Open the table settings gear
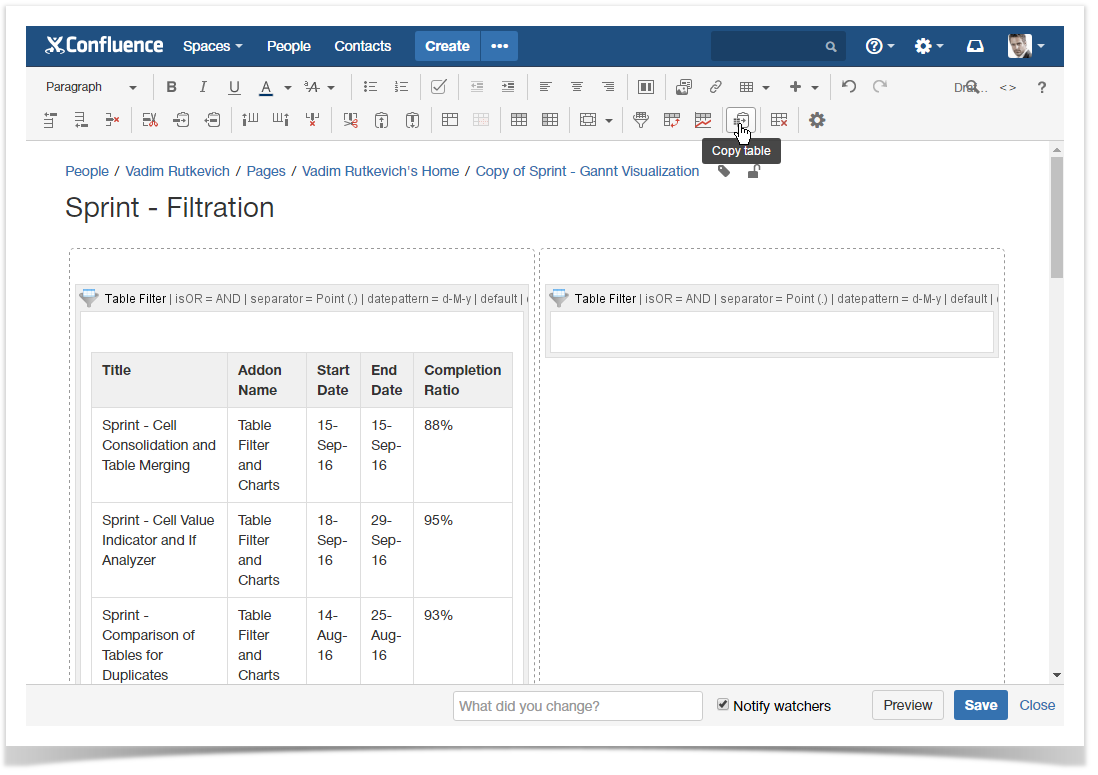 [816, 120]
